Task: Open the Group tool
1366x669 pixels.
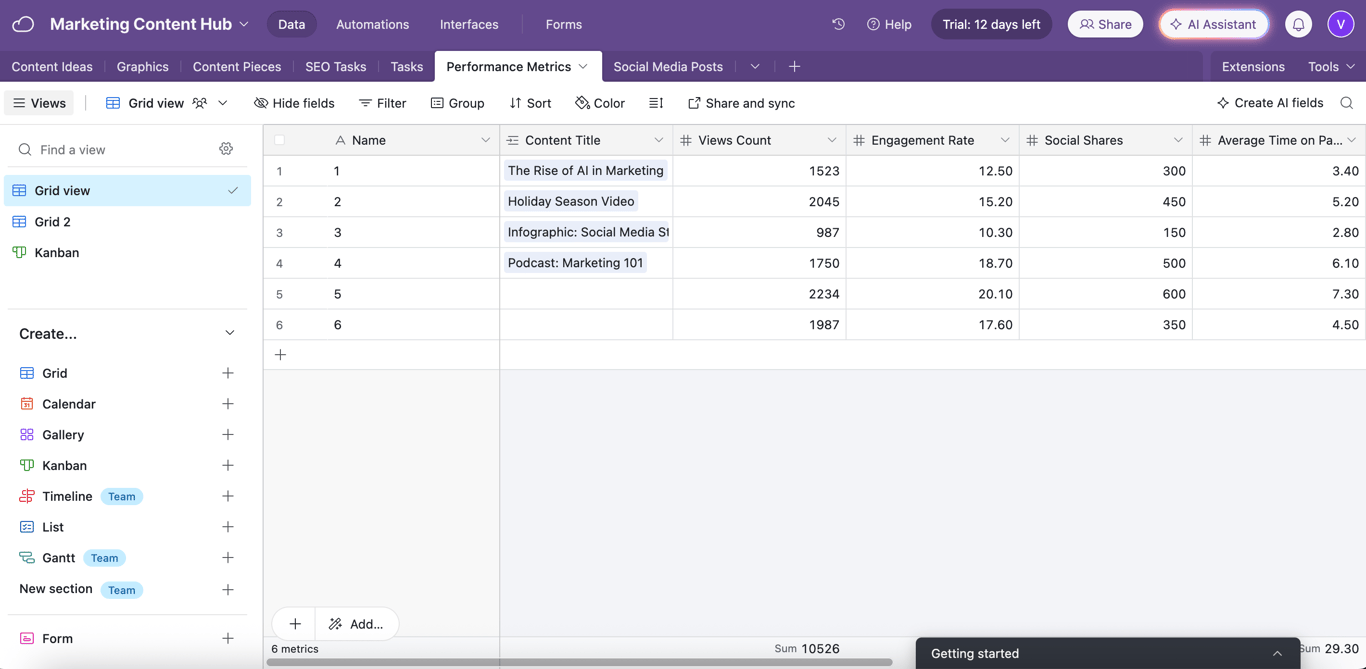Action: pos(457,103)
